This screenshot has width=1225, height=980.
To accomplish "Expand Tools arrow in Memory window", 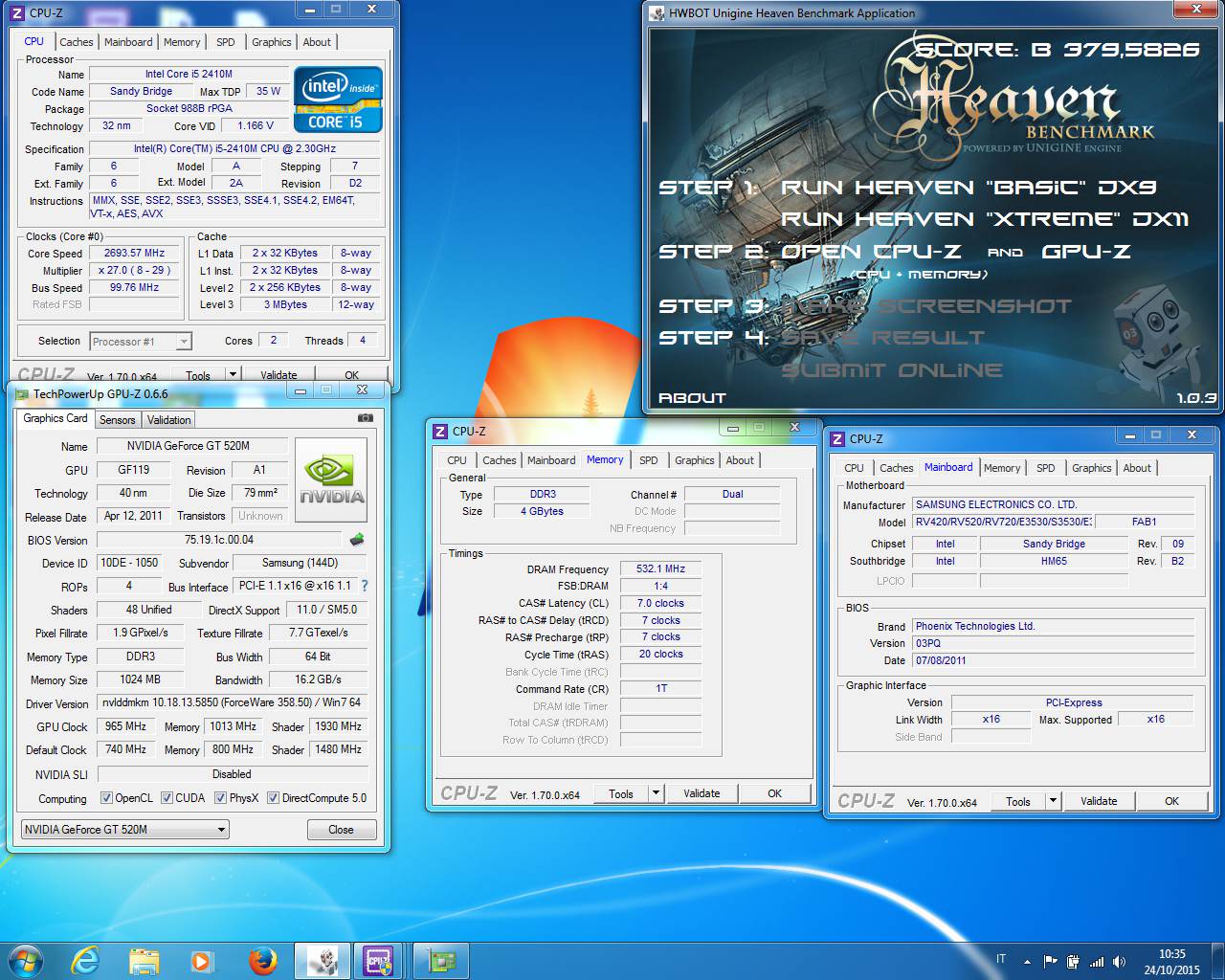I will coord(656,793).
